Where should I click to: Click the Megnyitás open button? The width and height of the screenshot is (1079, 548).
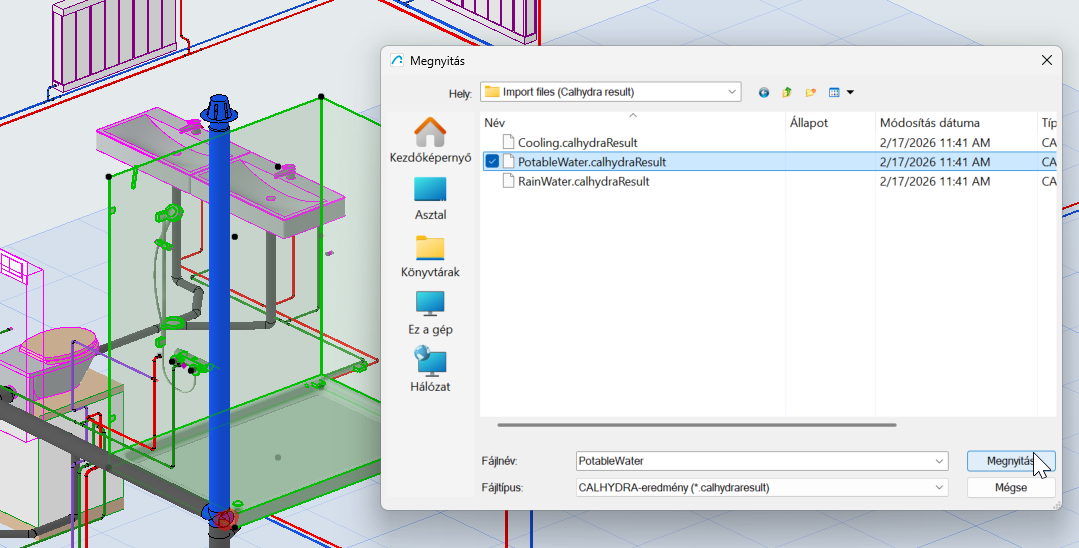[x=1010, y=461]
